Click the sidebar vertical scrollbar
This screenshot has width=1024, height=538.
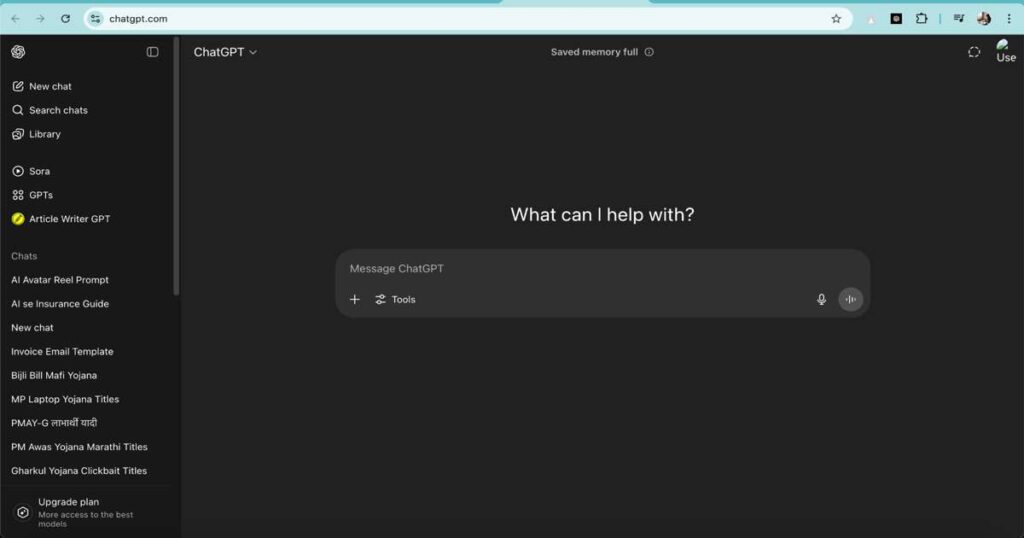pos(176,166)
